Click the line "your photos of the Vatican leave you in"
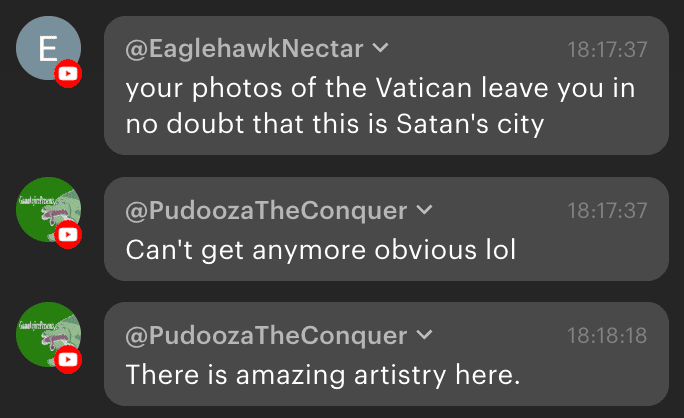The width and height of the screenshot is (684, 418). coord(380,88)
